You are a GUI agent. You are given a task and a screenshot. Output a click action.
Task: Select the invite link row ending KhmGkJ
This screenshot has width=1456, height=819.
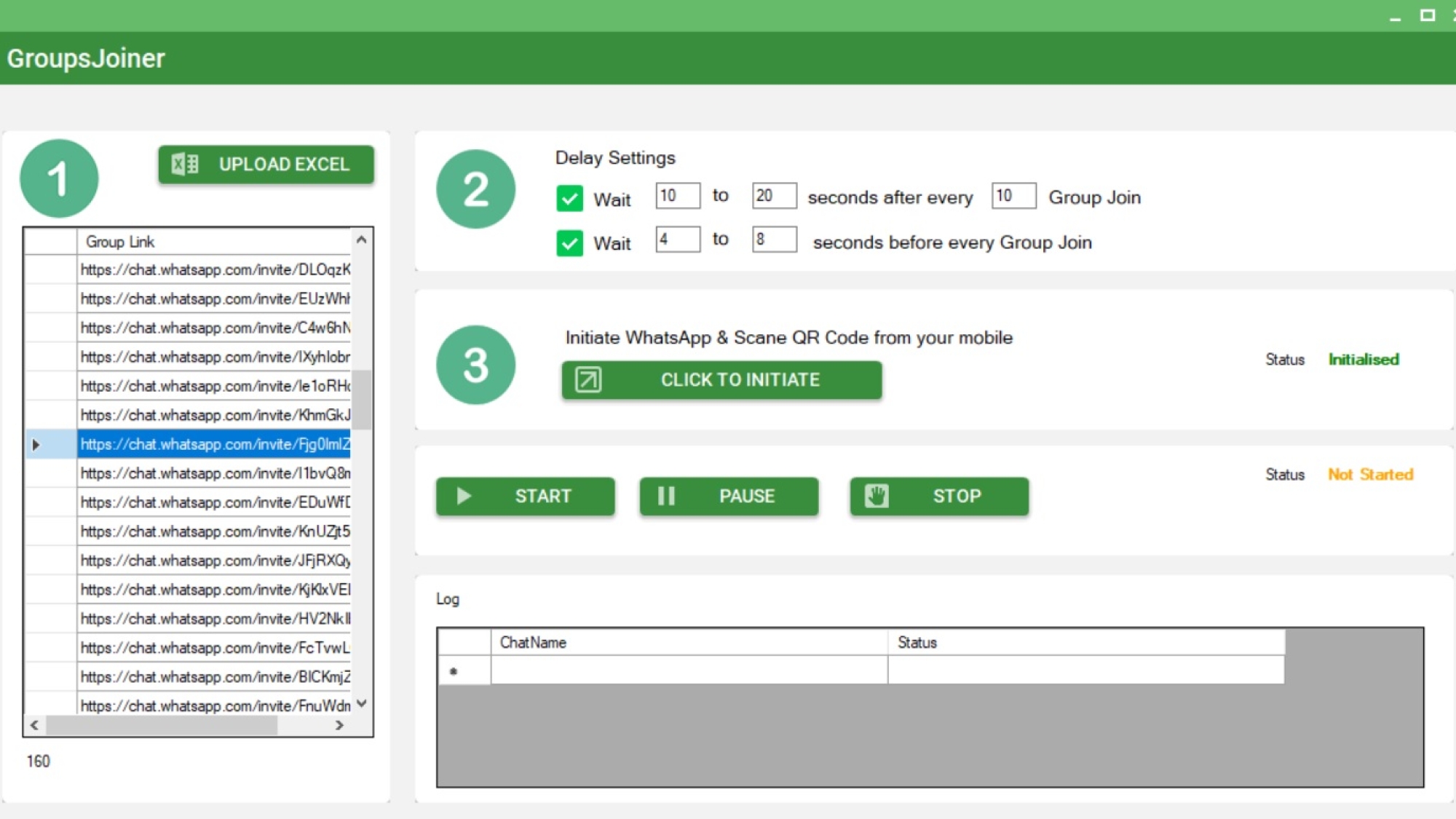tap(214, 416)
